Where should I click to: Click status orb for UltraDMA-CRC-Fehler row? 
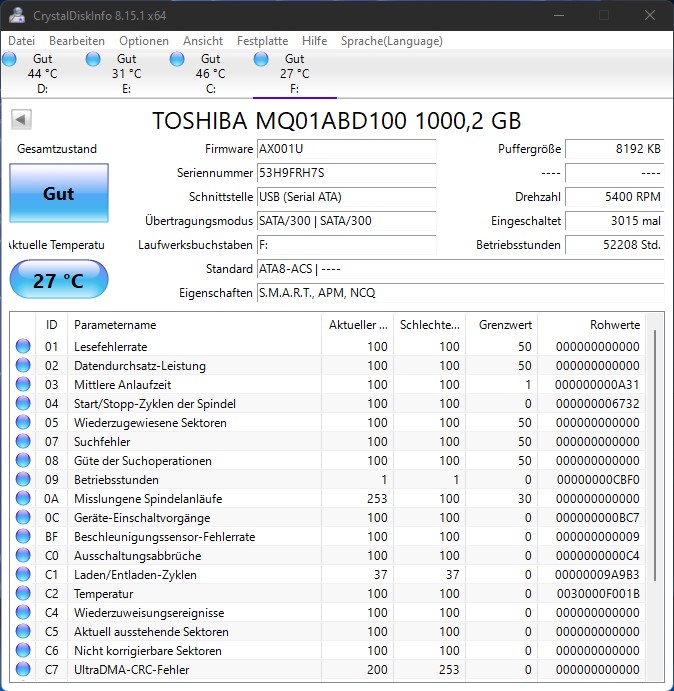coord(23,669)
